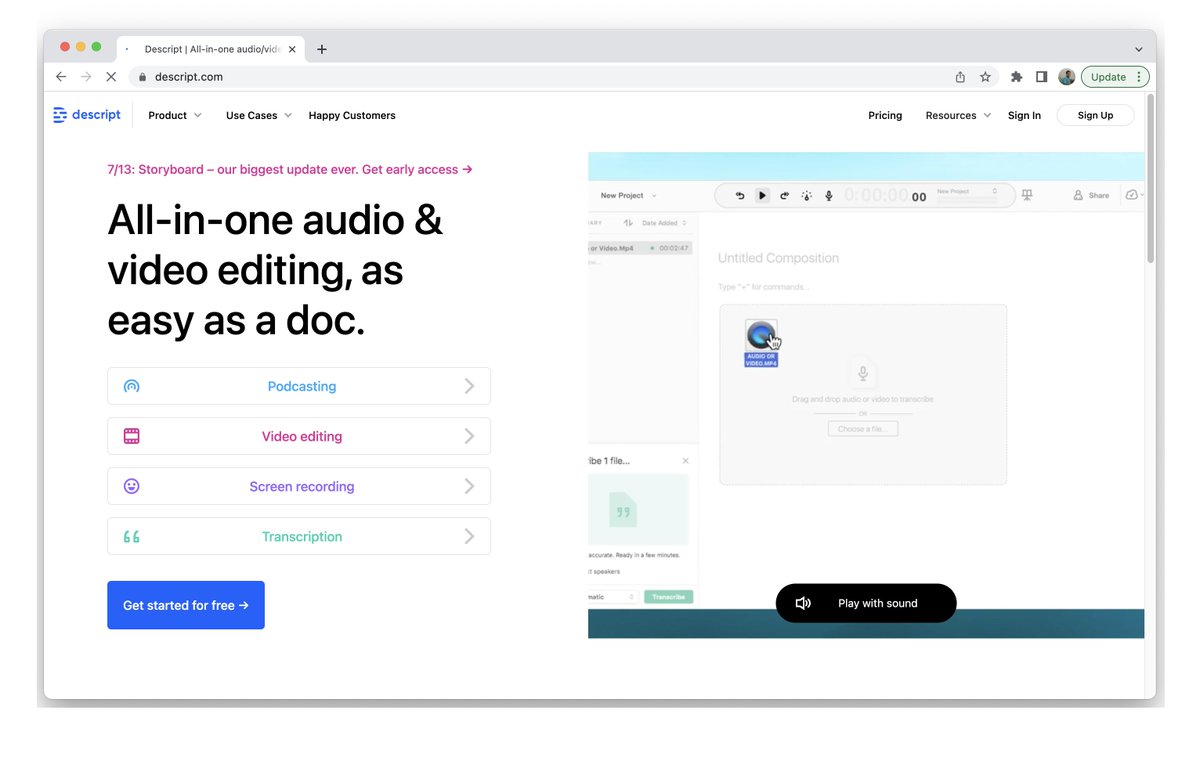The image size is (1200, 757).
Task: Click the play button in the demo toolbar
Action: coord(762,196)
